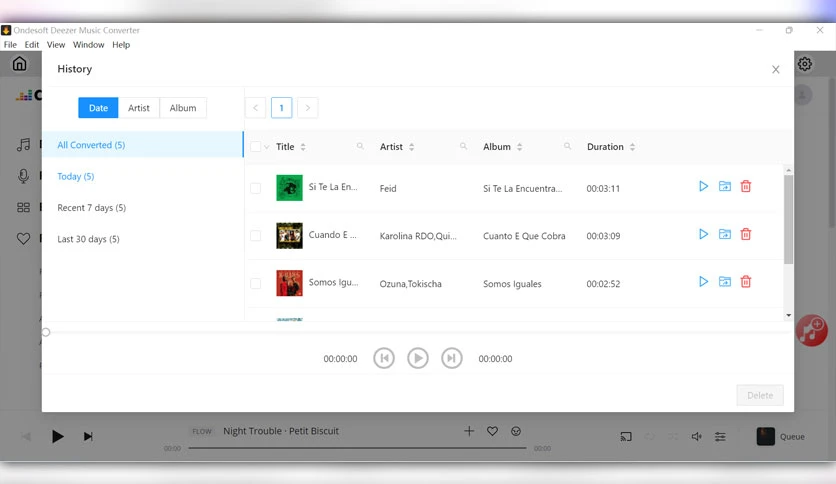836x484 pixels.
Task: Open the Queue panel
Action: [781, 436]
